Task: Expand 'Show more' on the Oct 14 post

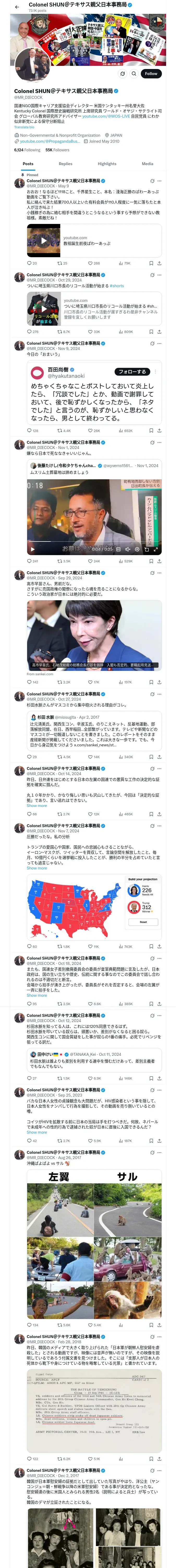Action: pos(37,805)
